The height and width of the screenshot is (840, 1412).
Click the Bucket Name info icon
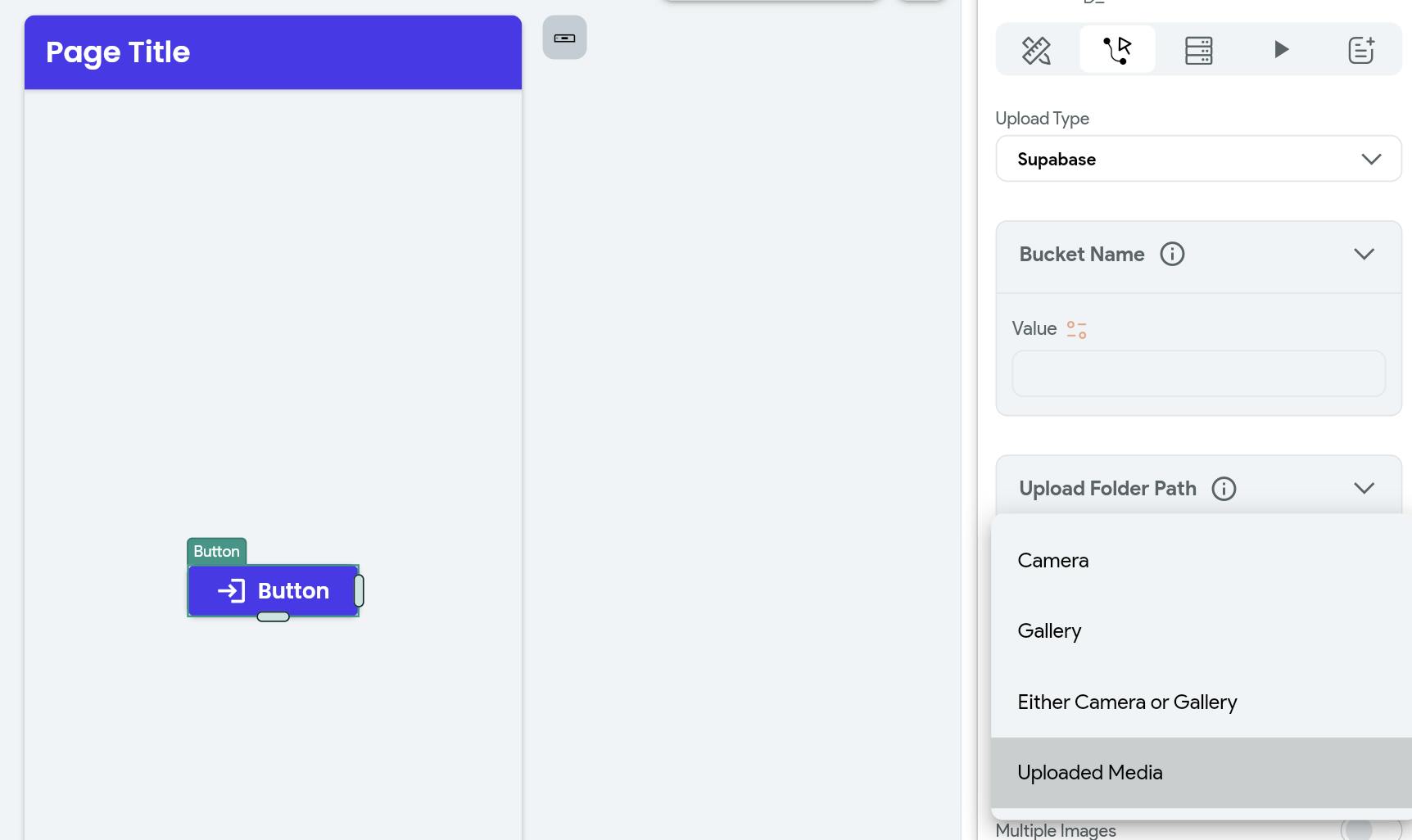coord(1172,254)
